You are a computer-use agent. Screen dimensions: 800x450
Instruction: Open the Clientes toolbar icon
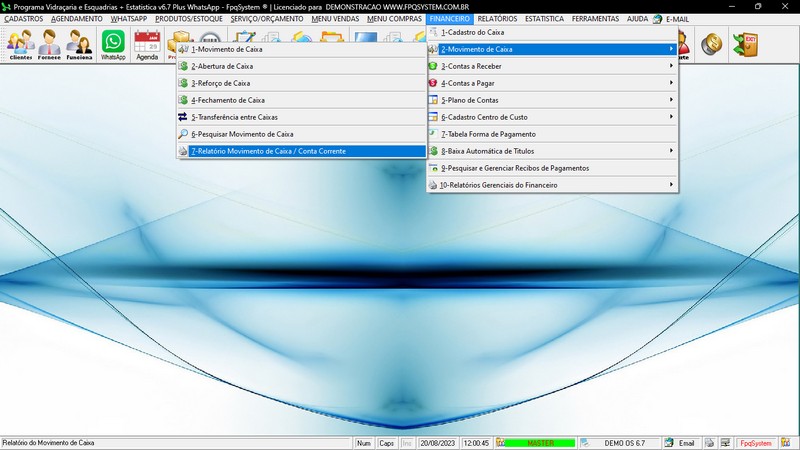[20, 44]
